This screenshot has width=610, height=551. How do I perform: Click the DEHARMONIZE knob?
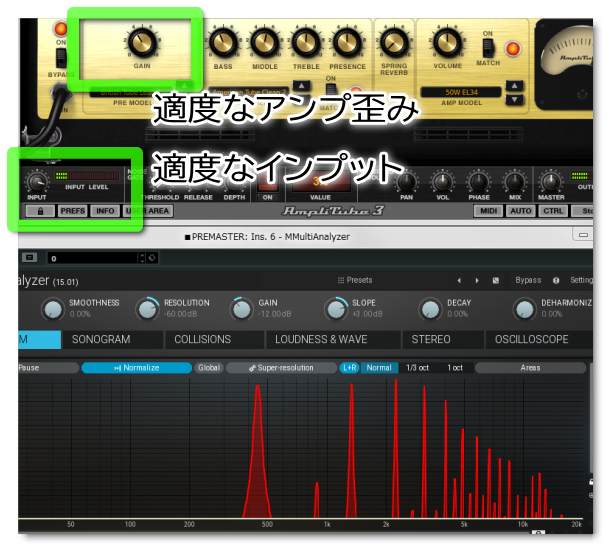tap(525, 309)
